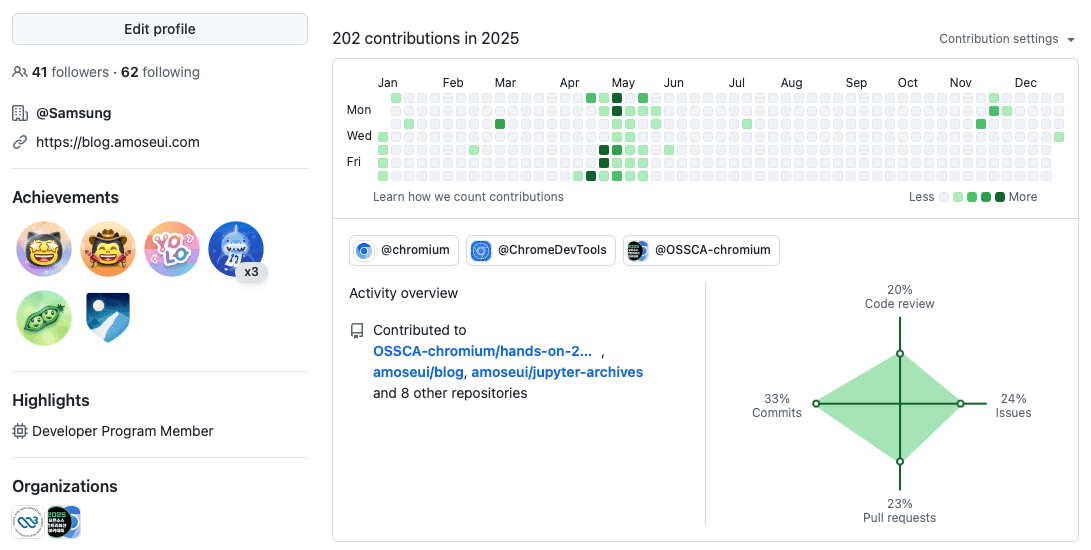
Task: Click the Arctic Code Vault Contributor badge
Action: pyautogui.click(x=108, y=318)
